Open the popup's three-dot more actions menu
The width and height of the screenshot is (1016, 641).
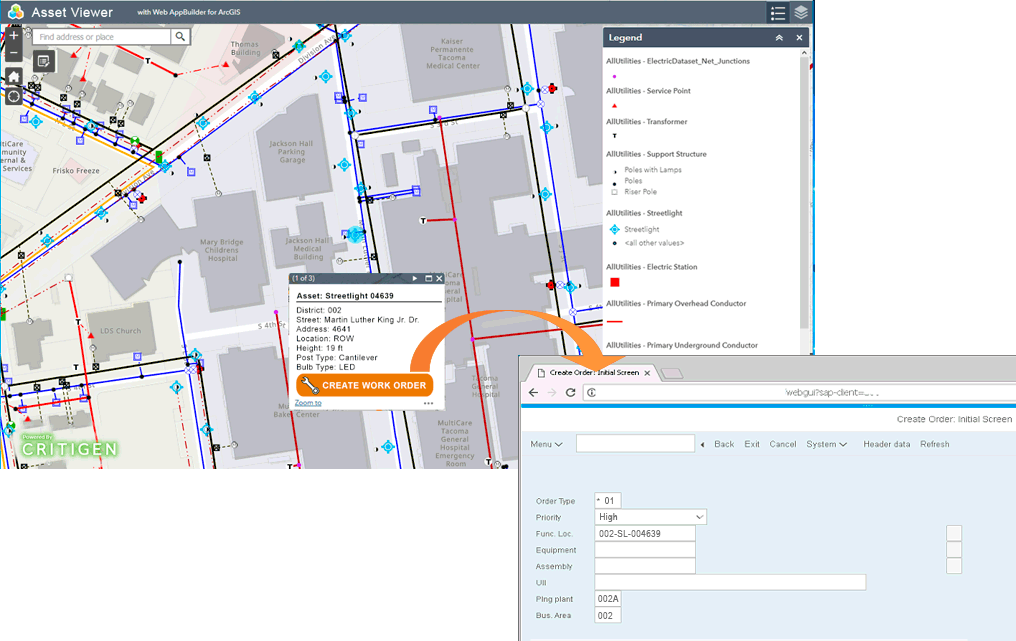[x=428, y=403]
